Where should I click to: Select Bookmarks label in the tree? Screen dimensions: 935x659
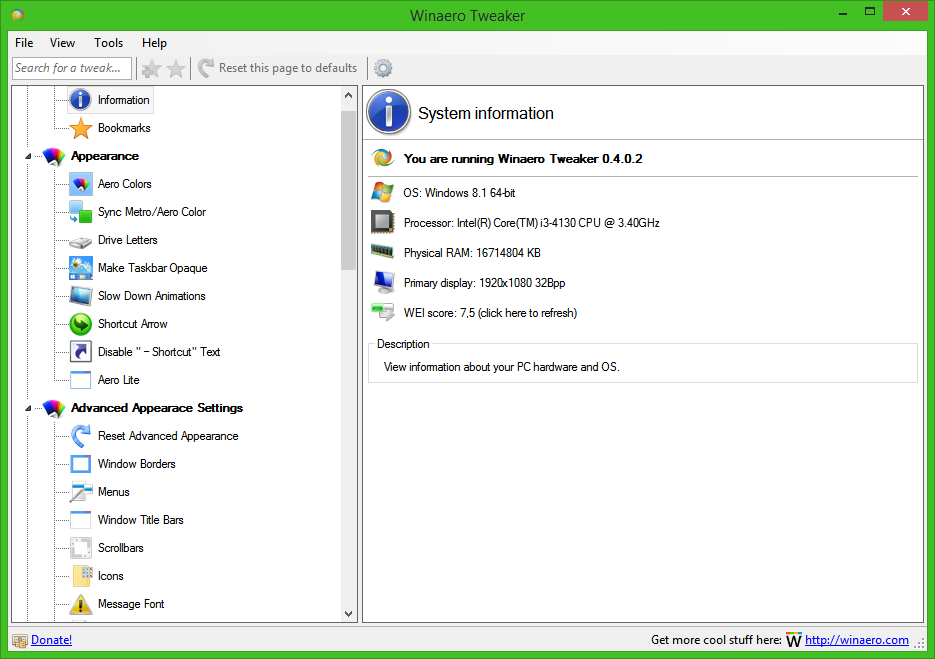click(124, 128)
